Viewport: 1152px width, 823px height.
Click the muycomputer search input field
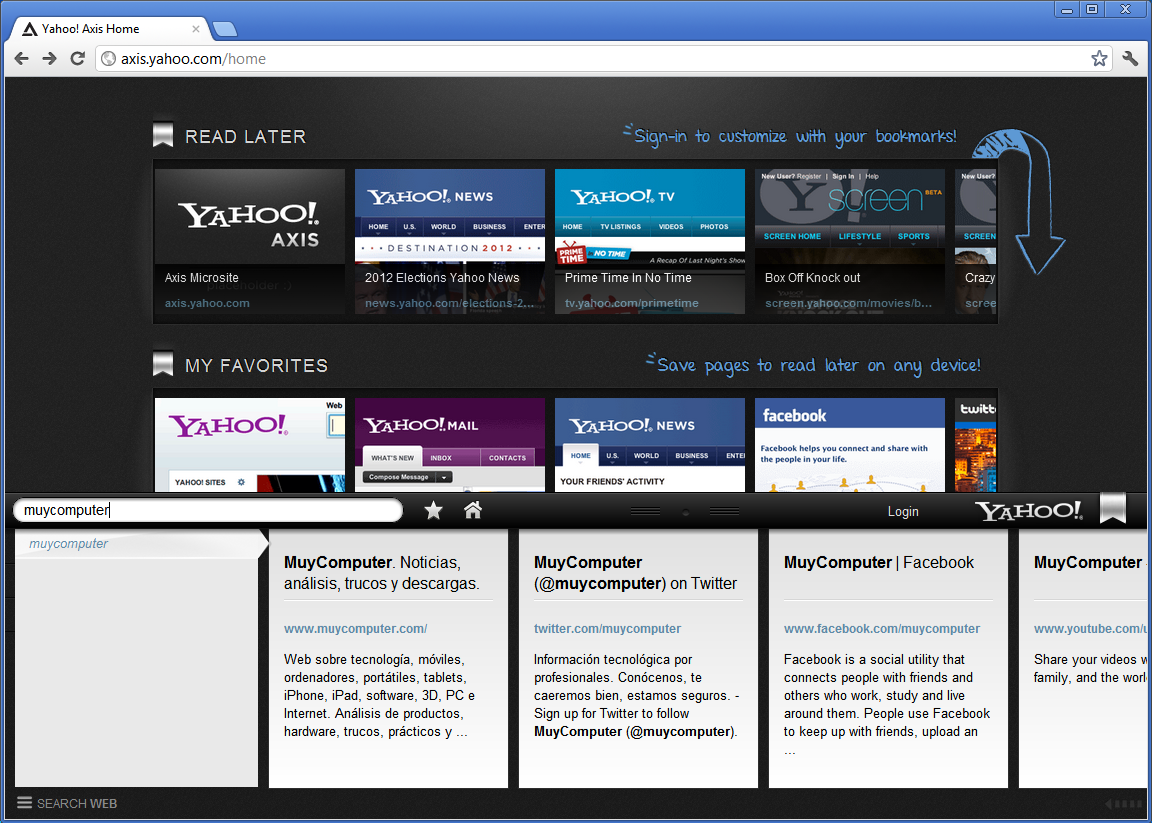[207, 511]
